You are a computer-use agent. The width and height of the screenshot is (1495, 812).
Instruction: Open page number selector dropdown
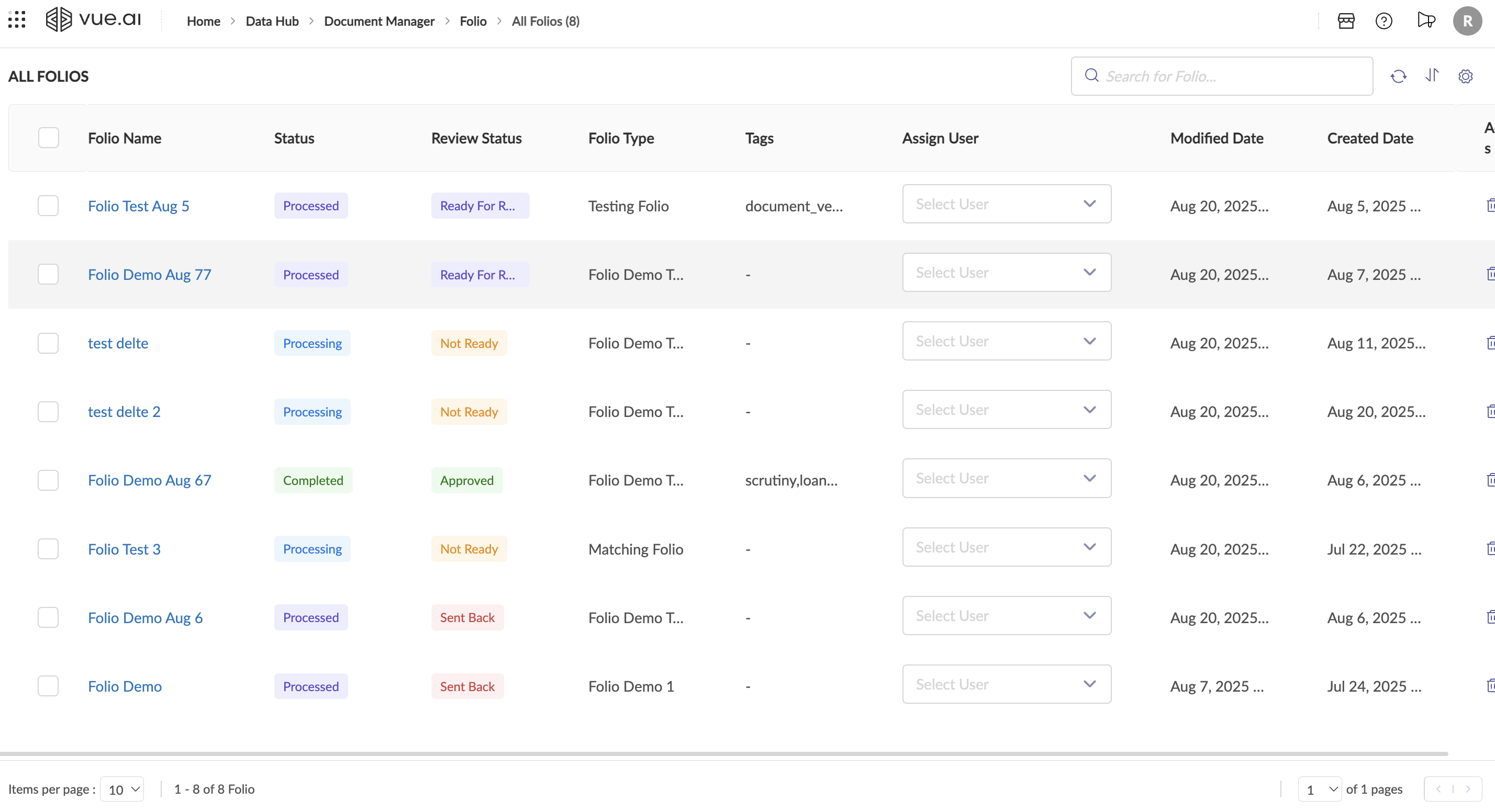click(1319, 790)
